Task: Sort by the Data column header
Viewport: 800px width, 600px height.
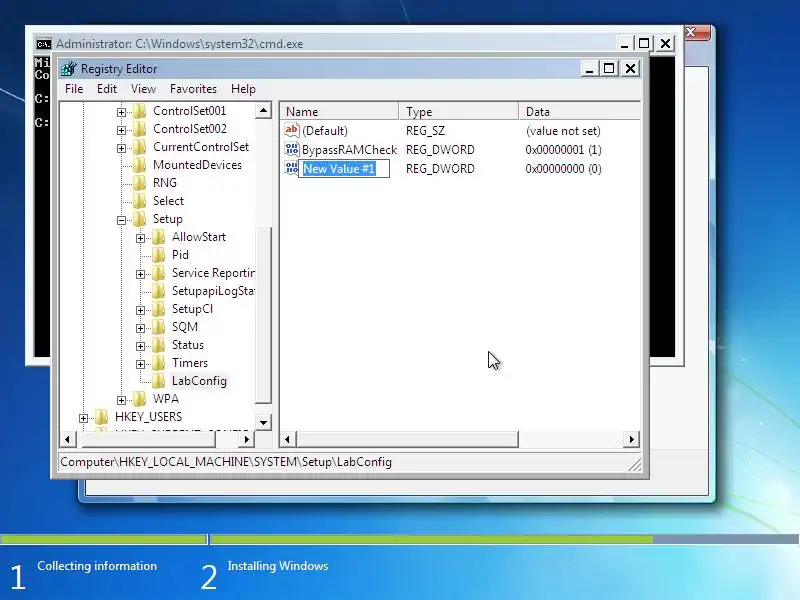Action: point(580,111)
